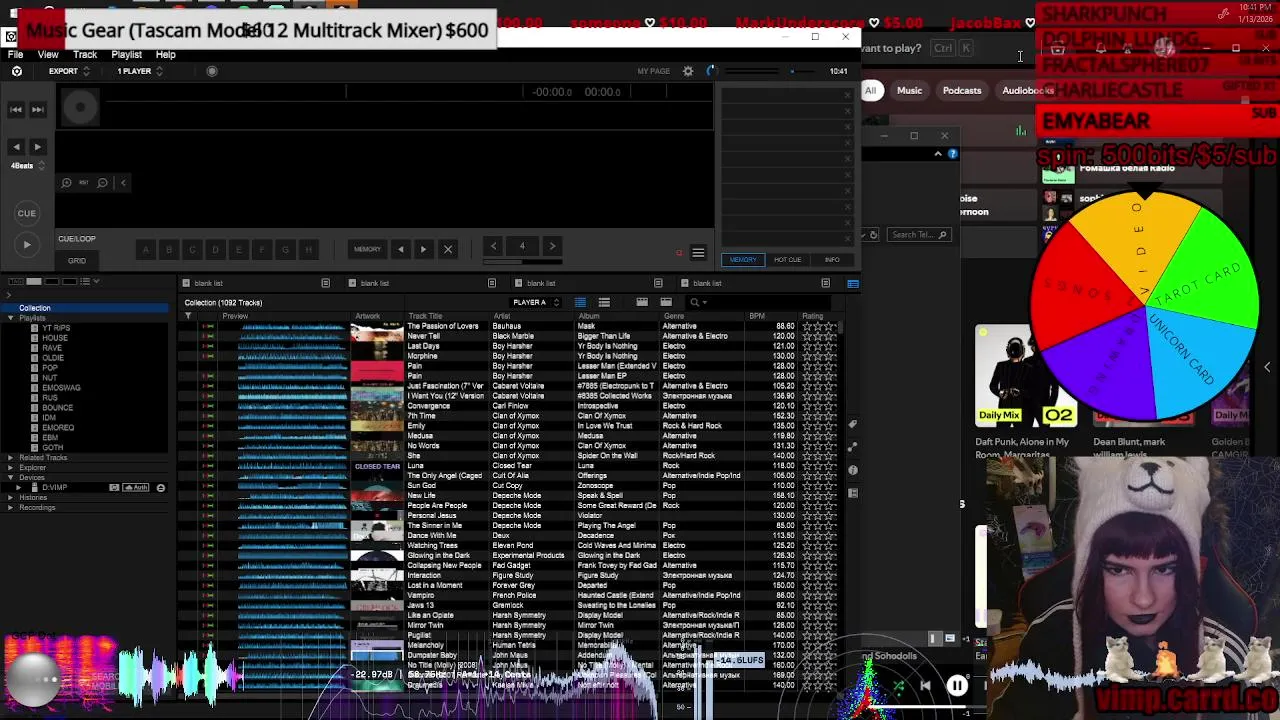This screenshot has height=720, width=1280.
Task: Open the 1 PLAYER layout dropdown
Action: pos(139,71)
